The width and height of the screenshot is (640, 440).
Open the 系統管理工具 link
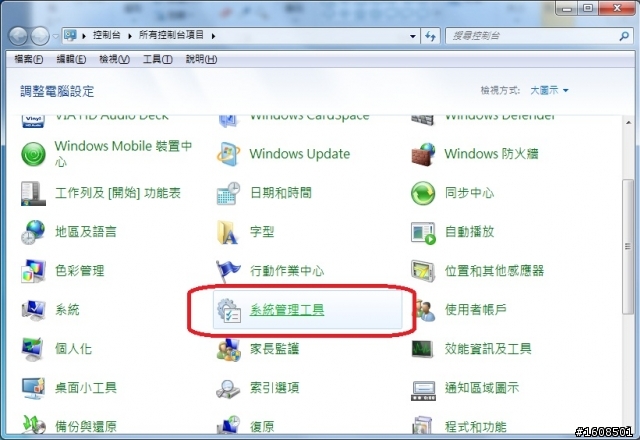click(x=287, y=310)
